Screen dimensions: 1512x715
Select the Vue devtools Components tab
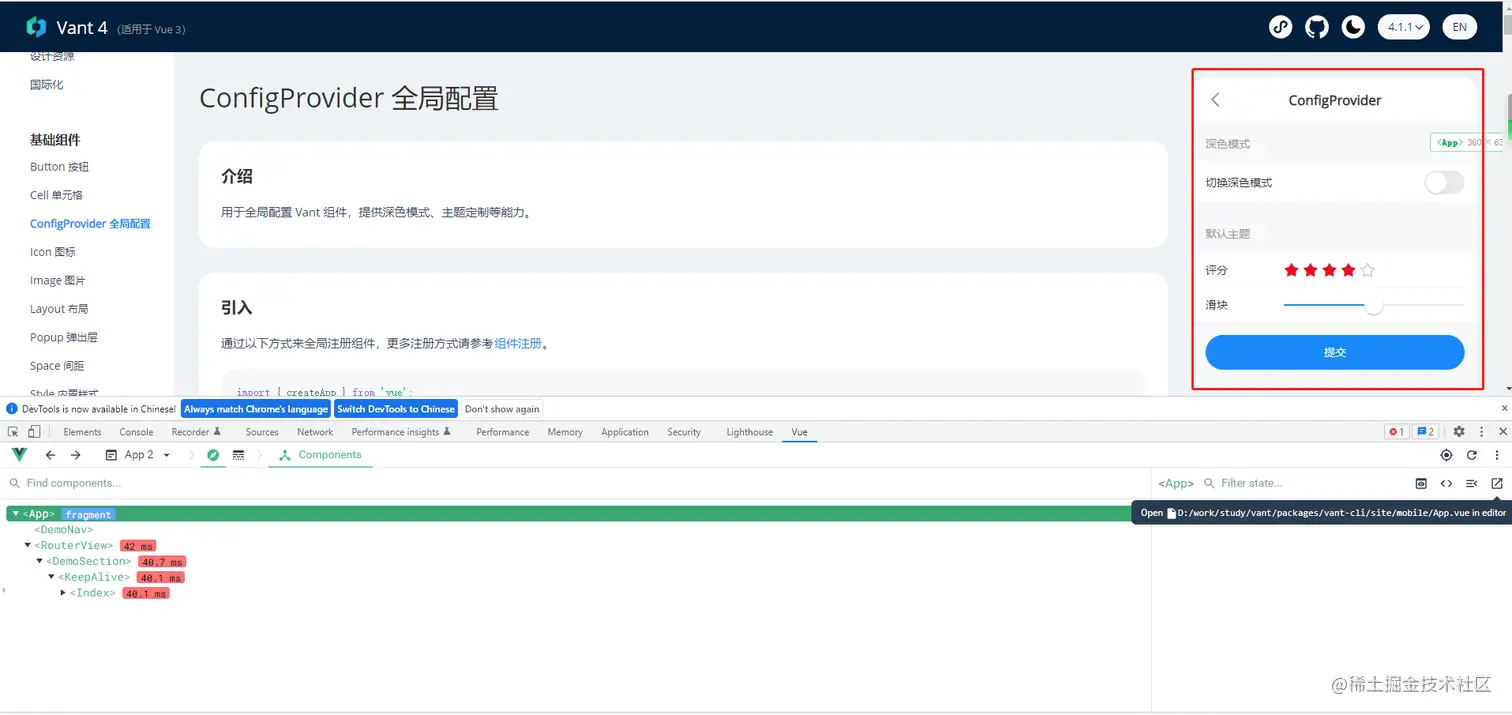pyautogui.click(x=321, y=455)
